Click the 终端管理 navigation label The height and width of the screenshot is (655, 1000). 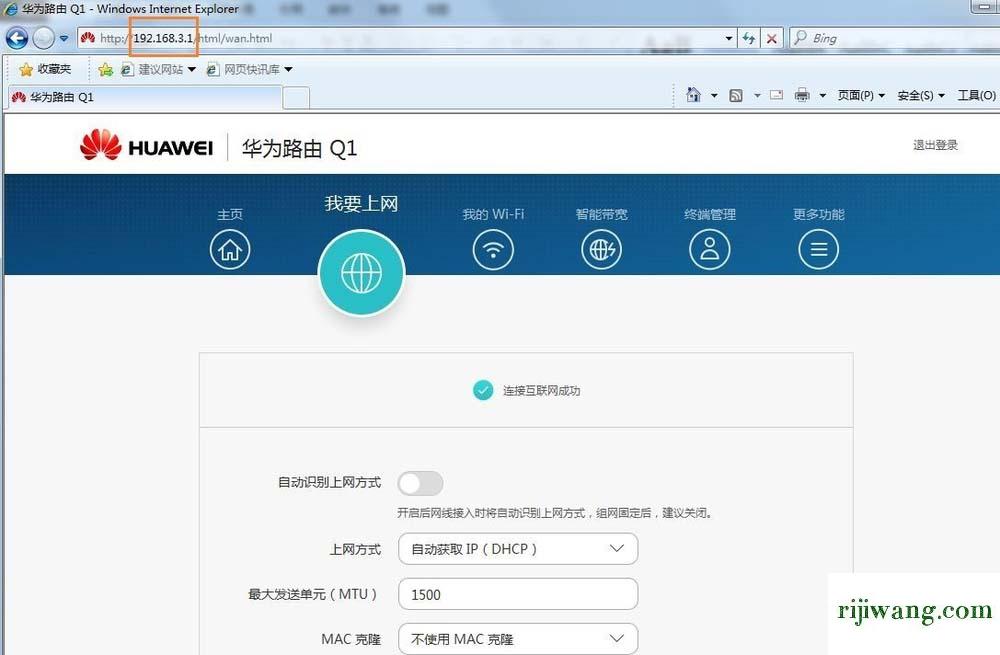[710, 214]
